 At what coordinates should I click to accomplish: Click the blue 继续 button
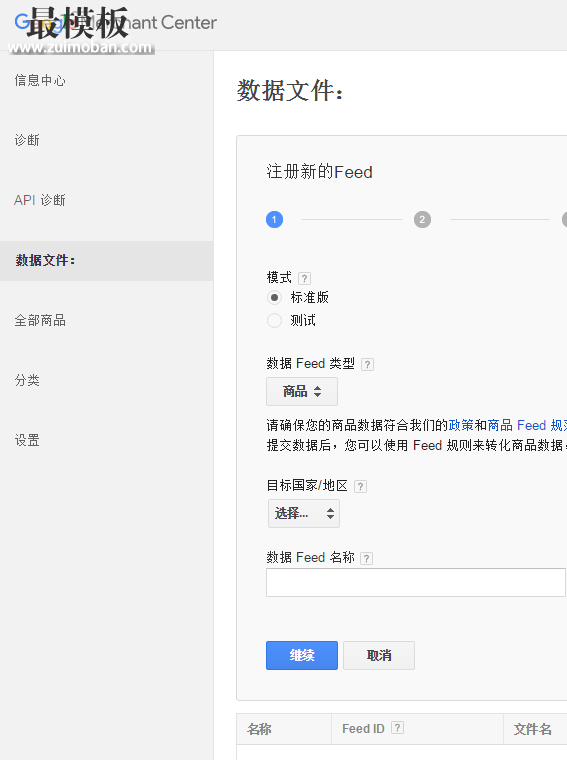tap(302, 655)
